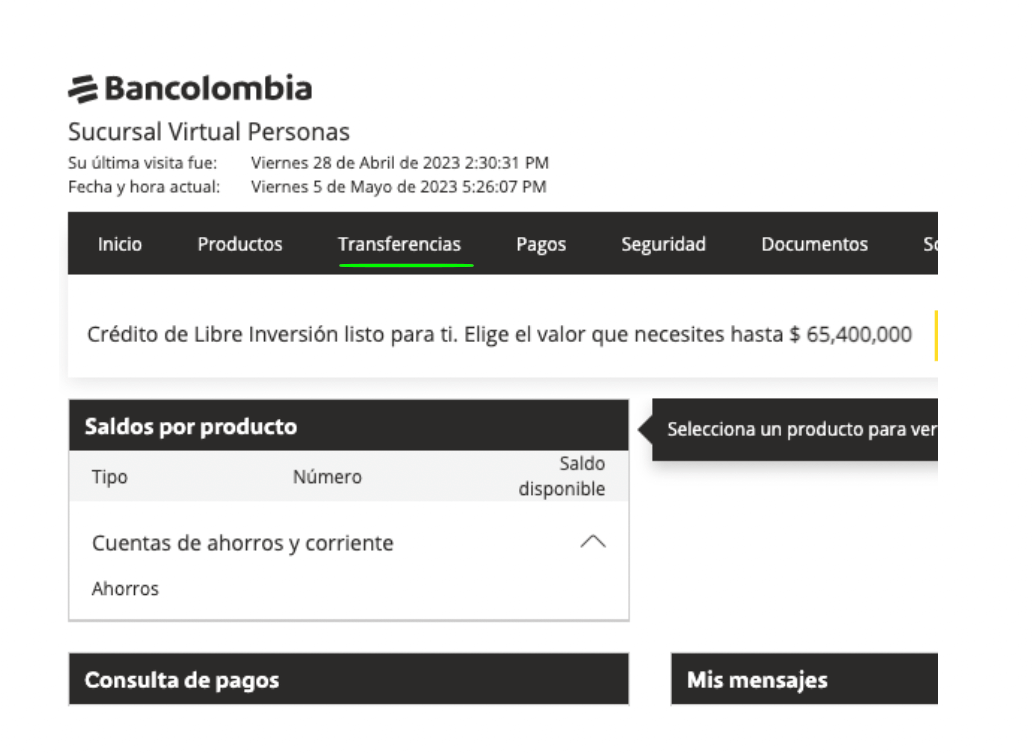Screen dimensions: 1032x754
Task: Select the Productos navigation tab
Action: (239, 242)
